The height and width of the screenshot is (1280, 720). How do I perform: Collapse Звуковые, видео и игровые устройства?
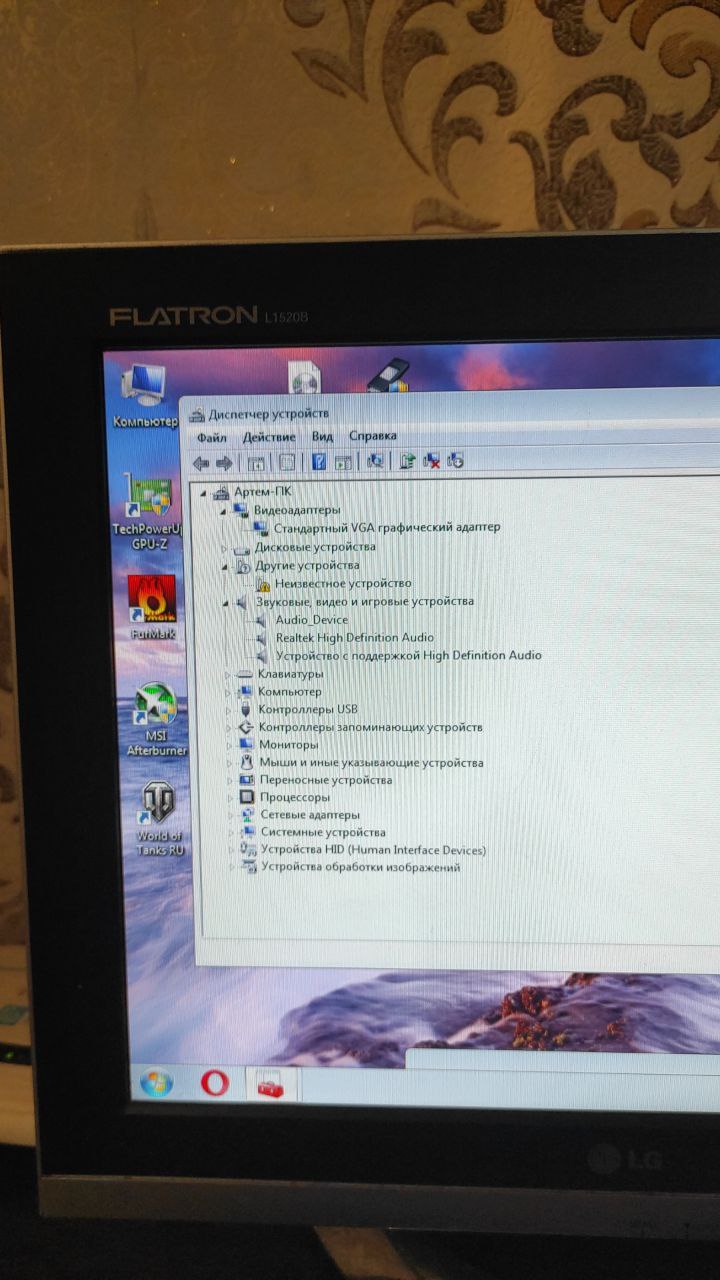(x=225, y=602)
